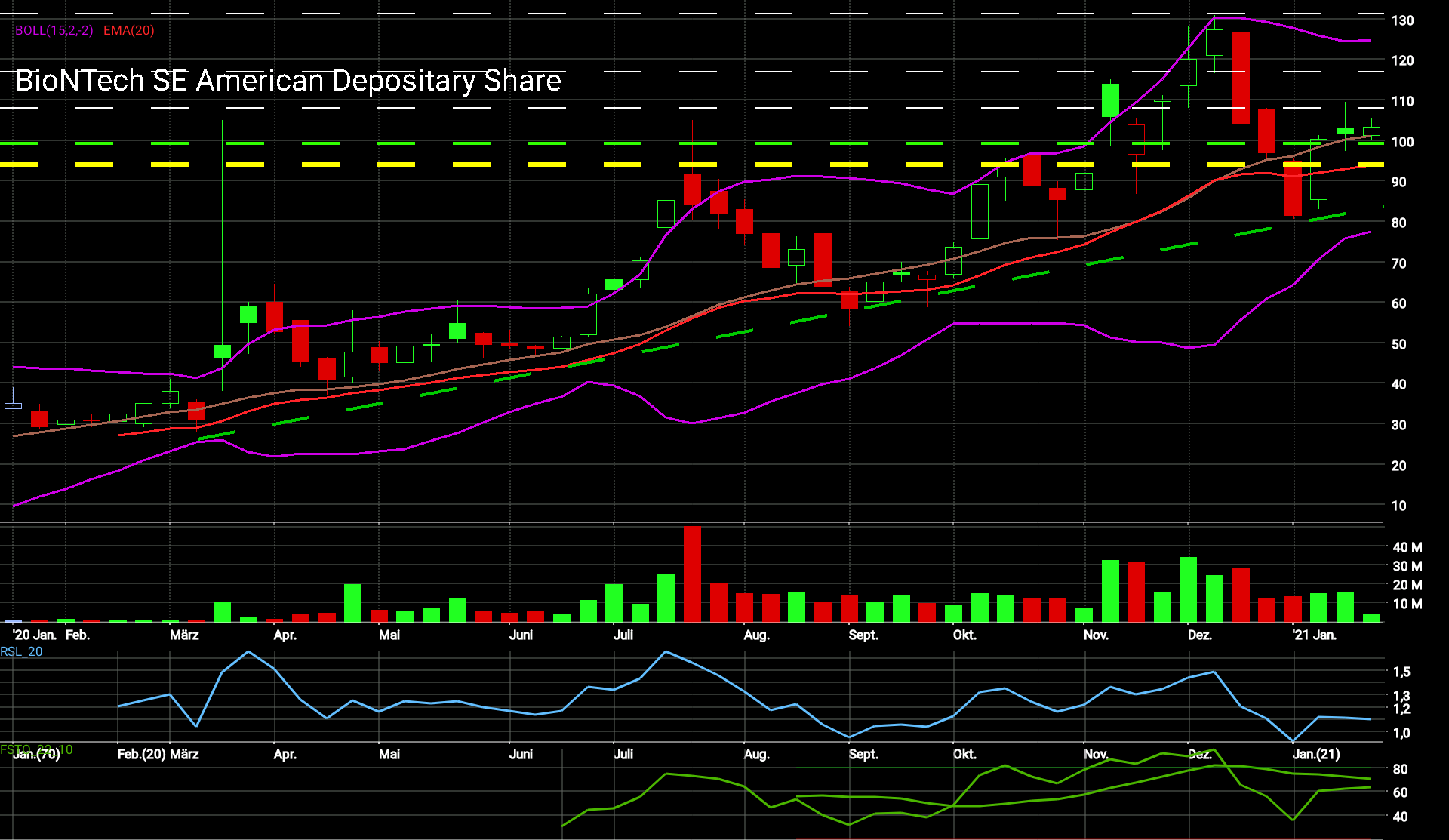Click the Mai date label under volume
Image resolution: width=1449 pixels, height=840 pixels.
click(389, 635)
